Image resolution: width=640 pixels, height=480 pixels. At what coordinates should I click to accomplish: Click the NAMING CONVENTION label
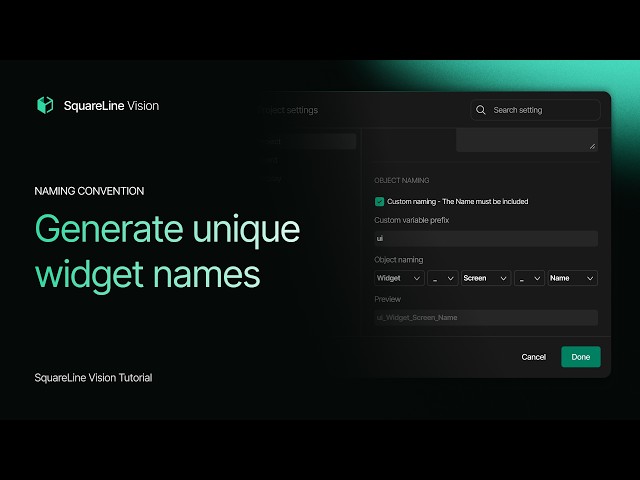tap(89, 191)
